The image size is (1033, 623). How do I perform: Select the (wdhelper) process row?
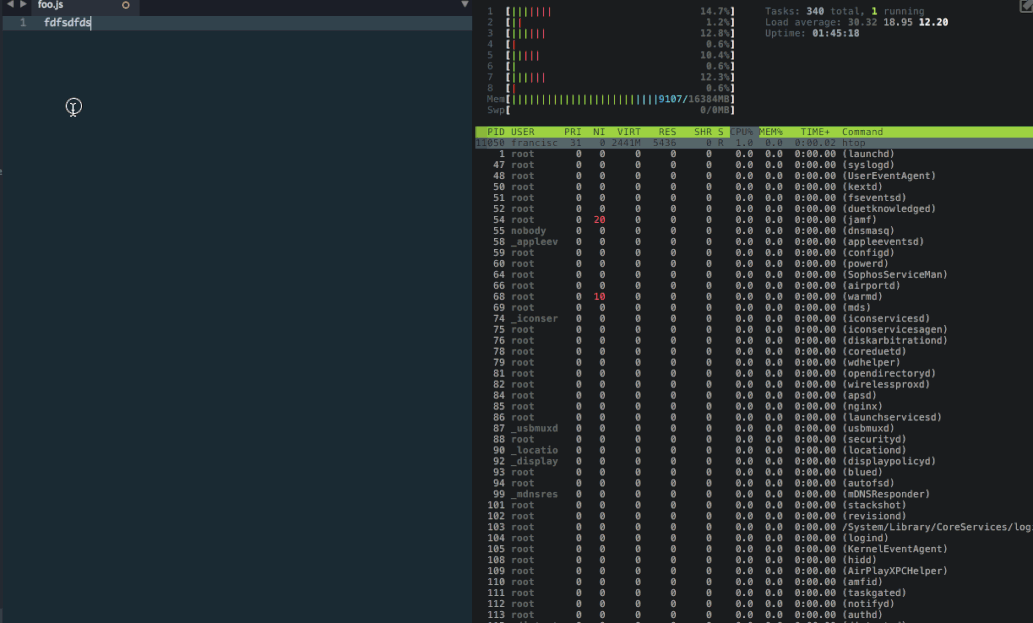coord(754,362)
